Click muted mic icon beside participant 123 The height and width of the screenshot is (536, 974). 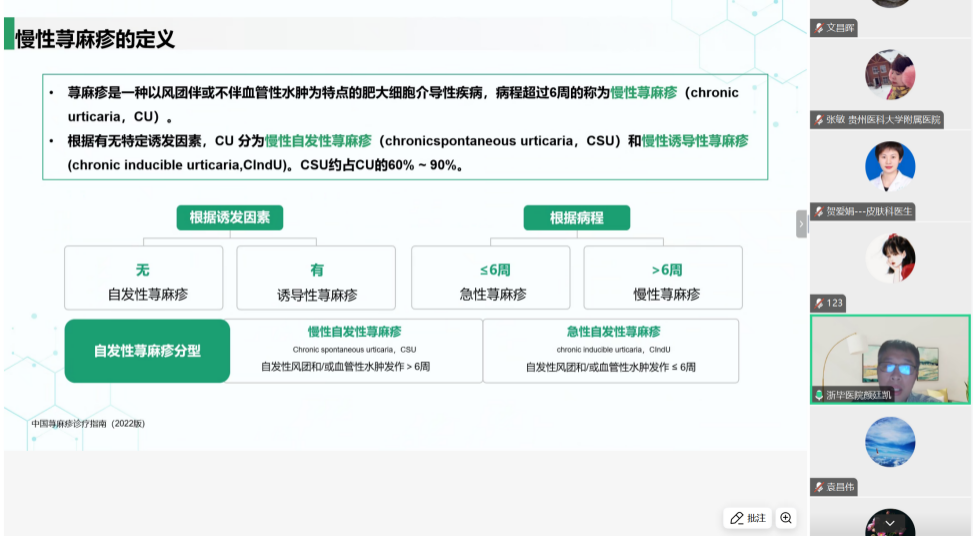[x=819, y=303]
